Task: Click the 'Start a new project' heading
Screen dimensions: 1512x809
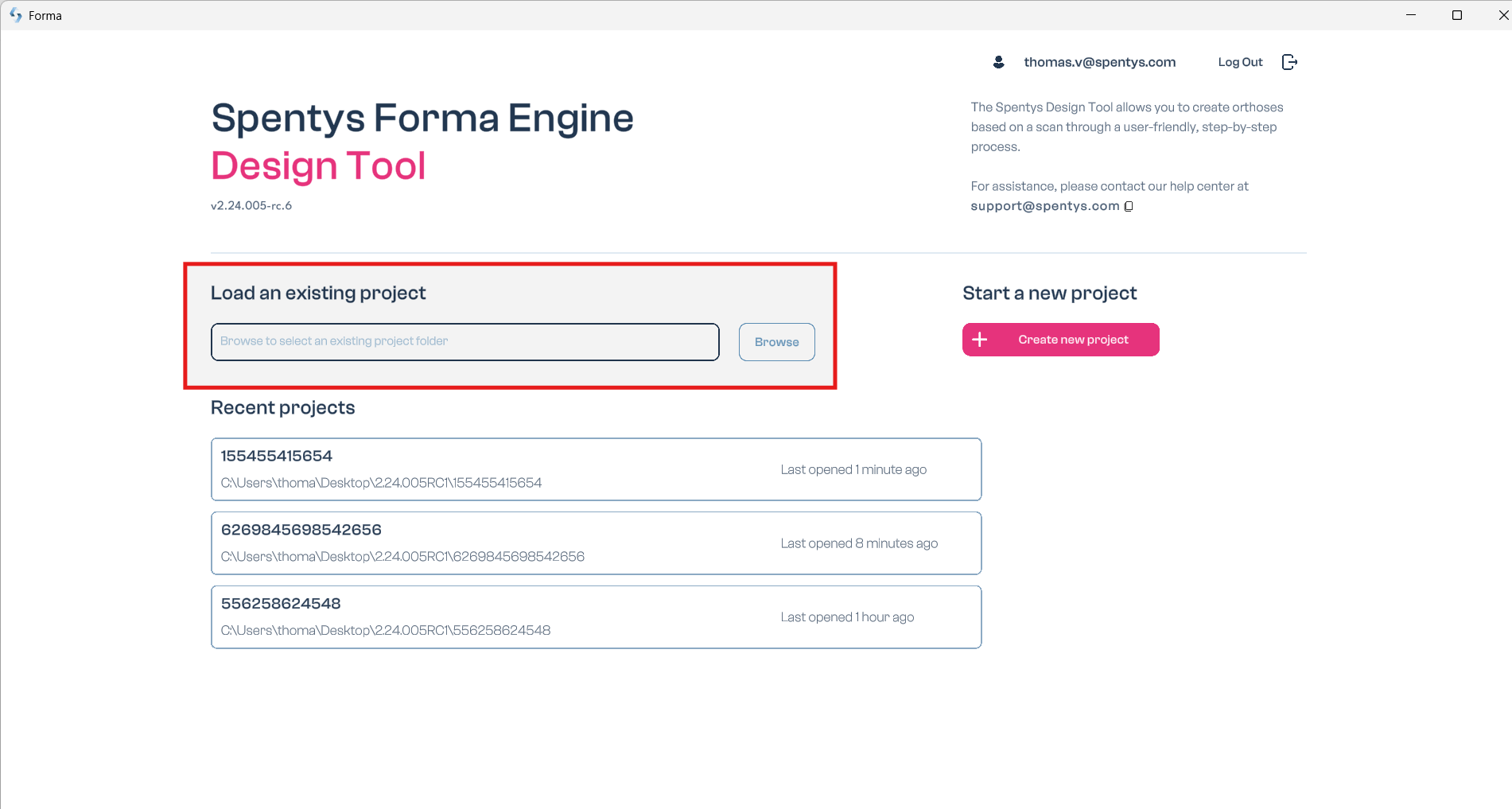Action: click(1050, 293)
